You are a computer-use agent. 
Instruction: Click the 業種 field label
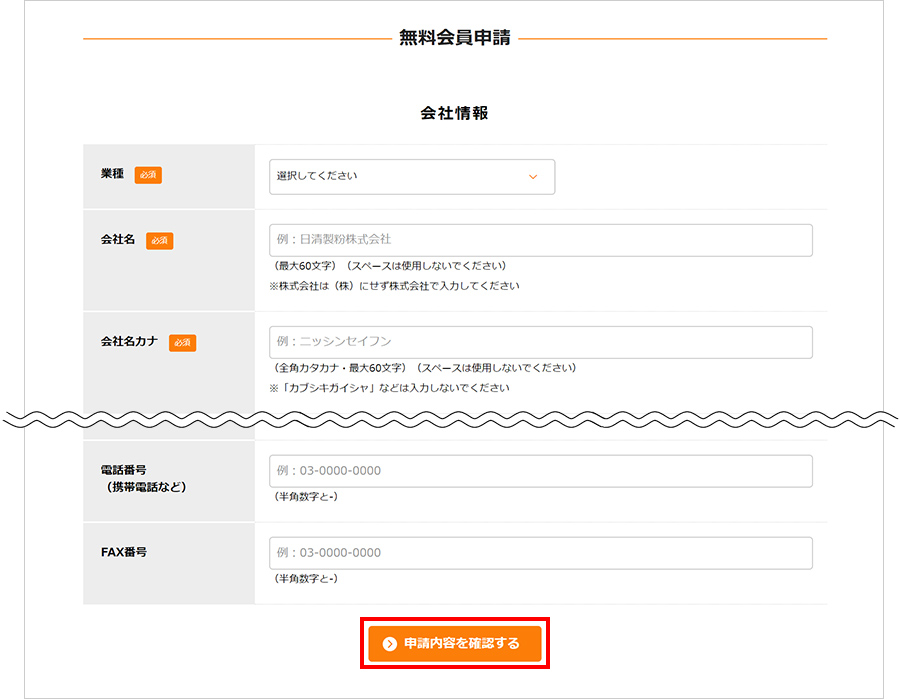click(112, 173)
